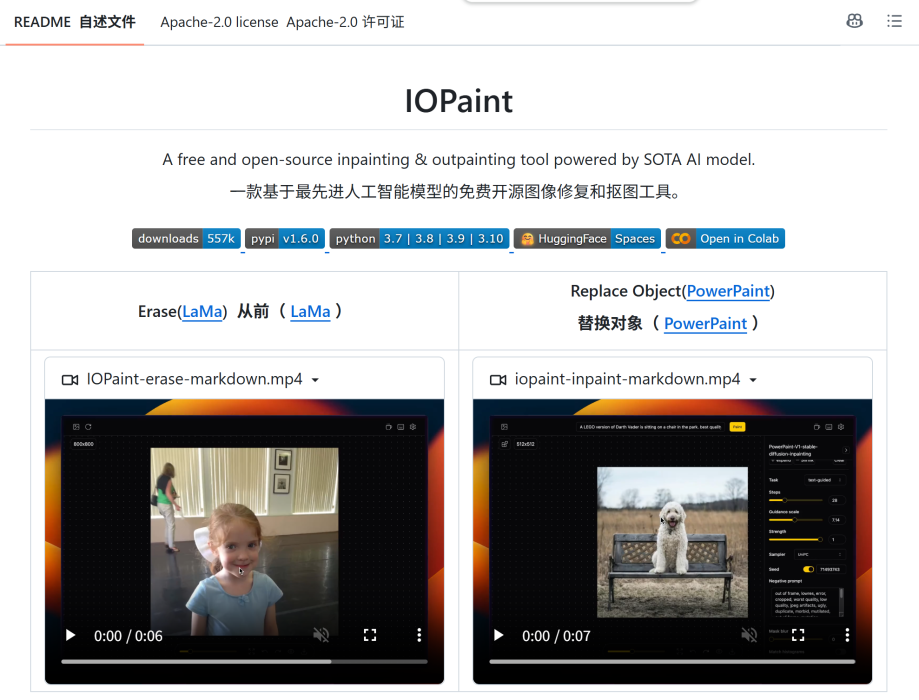Click the iopaint-inpaint-markdown.mp4 file name
The width and height of the screenshot is (919, 700).
[x=628, y=379]
